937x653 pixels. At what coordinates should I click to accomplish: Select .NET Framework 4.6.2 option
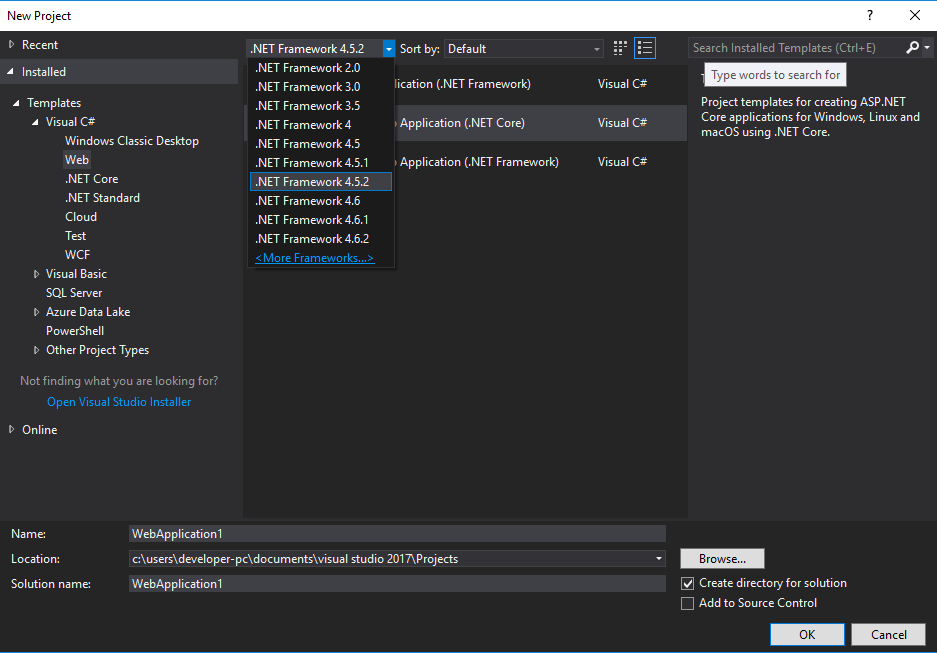[x=321, y=239]
